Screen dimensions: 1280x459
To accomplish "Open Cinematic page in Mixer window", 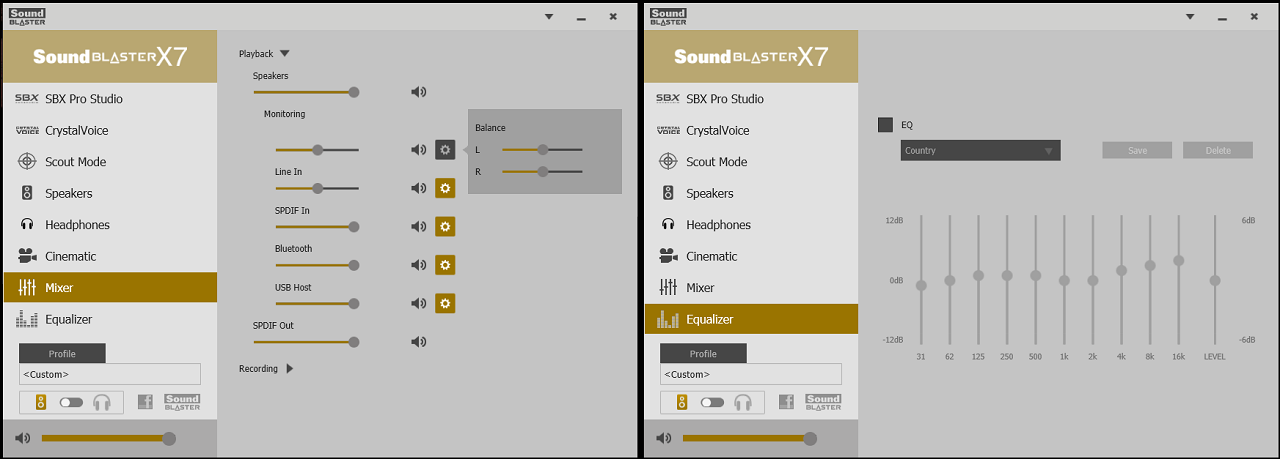I will pos(110,256).
